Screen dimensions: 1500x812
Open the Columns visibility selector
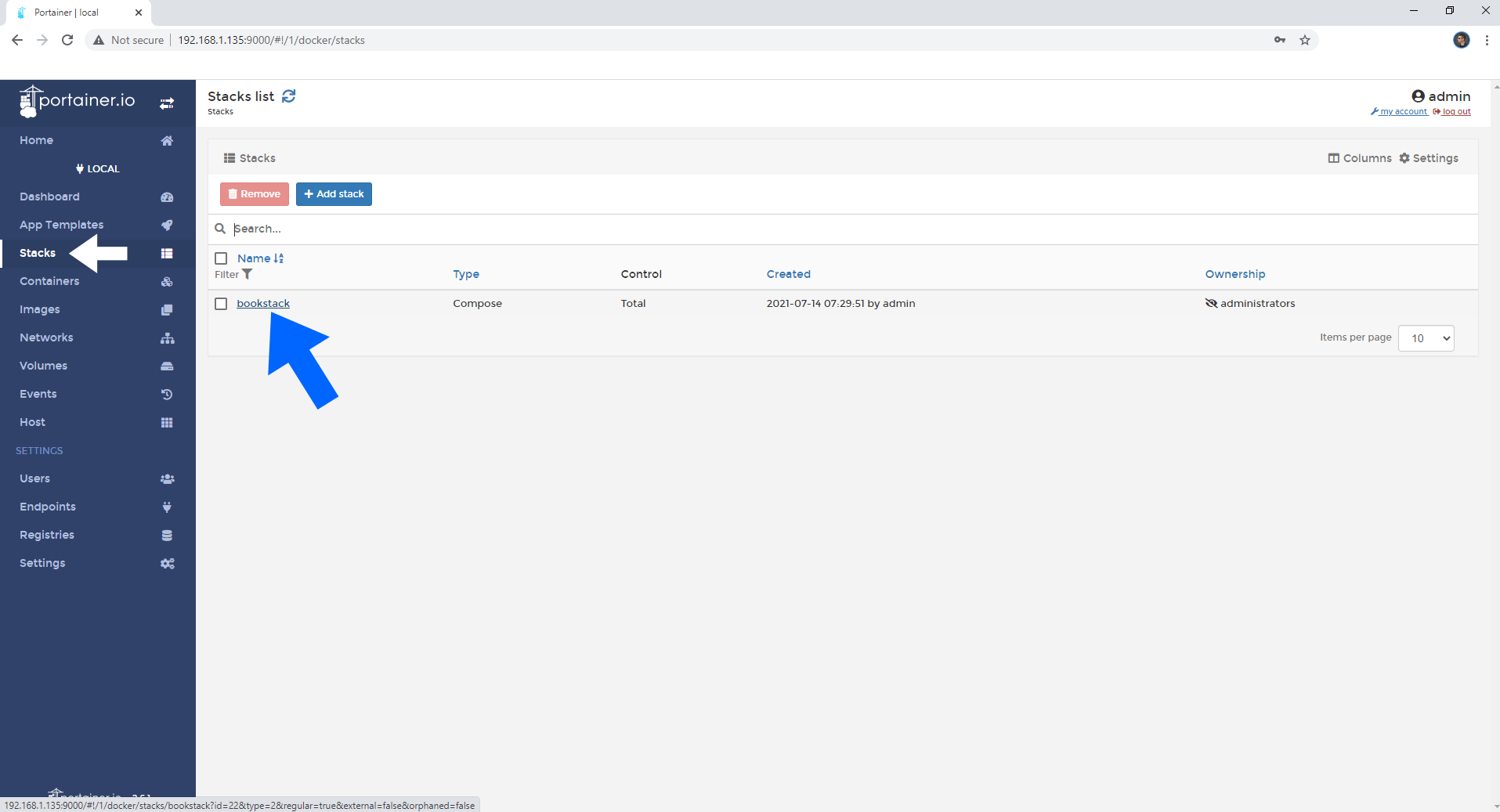point(1360,157)
